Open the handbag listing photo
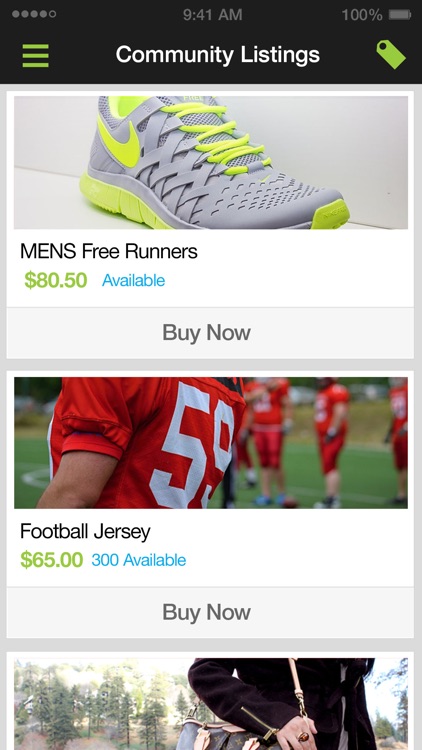The height and width of the screenshot is (750, 422). tap(211, 704)
